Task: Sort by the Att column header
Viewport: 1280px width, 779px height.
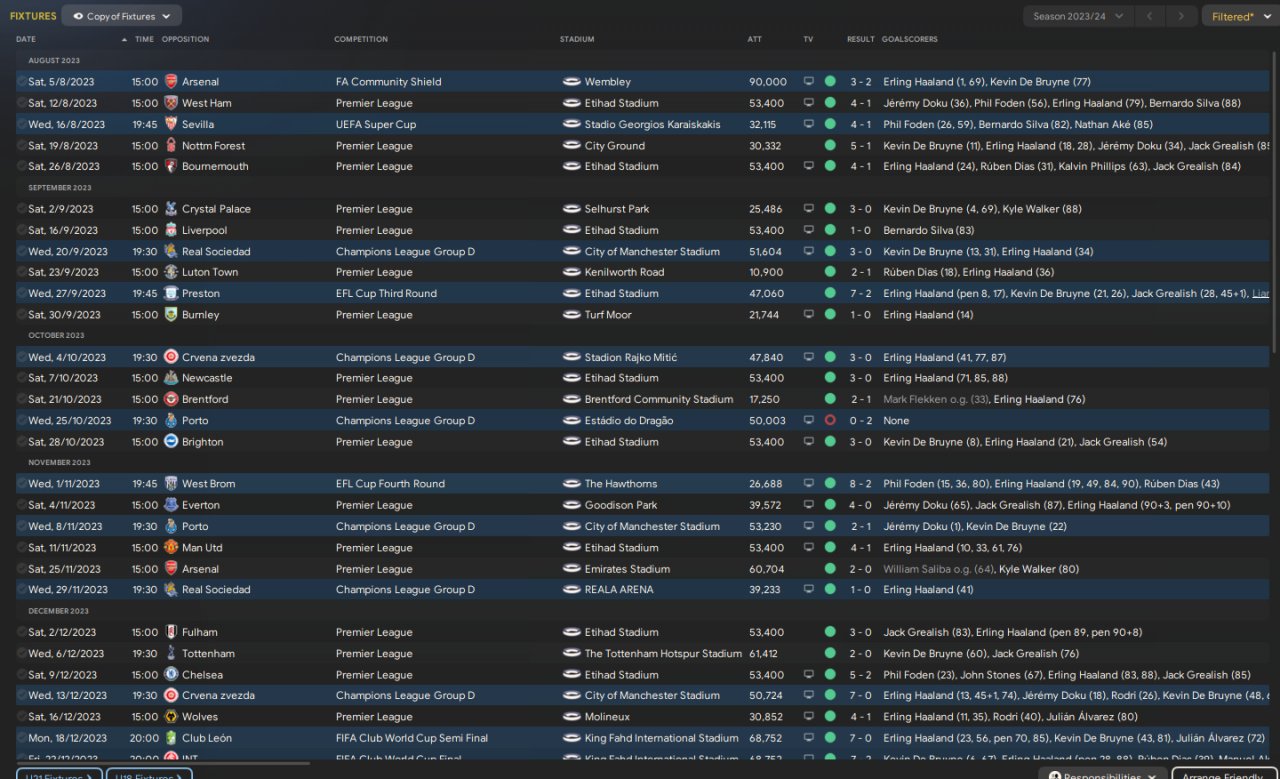Action: pos(755,39)
